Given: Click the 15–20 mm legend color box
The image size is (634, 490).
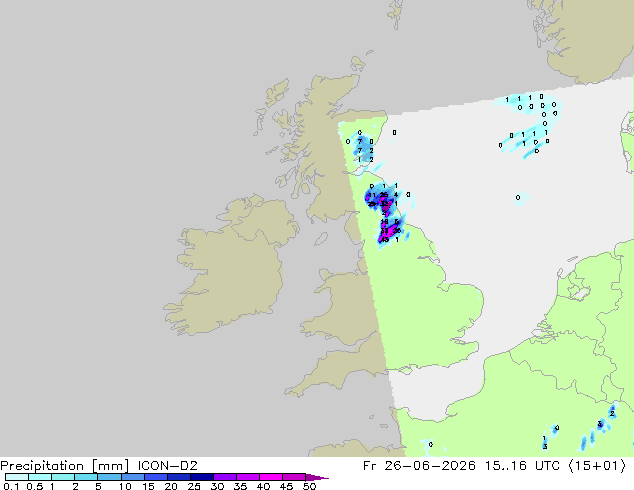Looking at the screenshot, I should click(156, 477).
